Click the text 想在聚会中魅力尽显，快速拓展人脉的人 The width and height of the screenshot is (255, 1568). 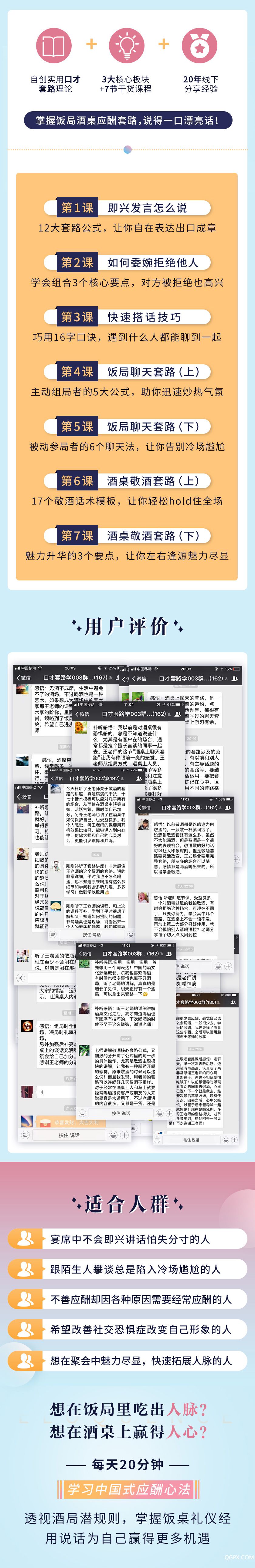pos(141,1360)
